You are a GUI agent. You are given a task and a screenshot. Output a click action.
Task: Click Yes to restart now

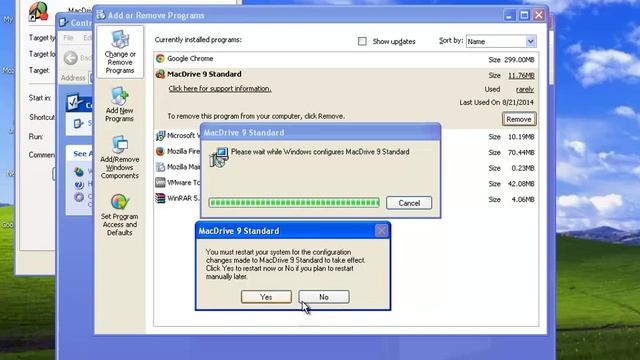266,297
